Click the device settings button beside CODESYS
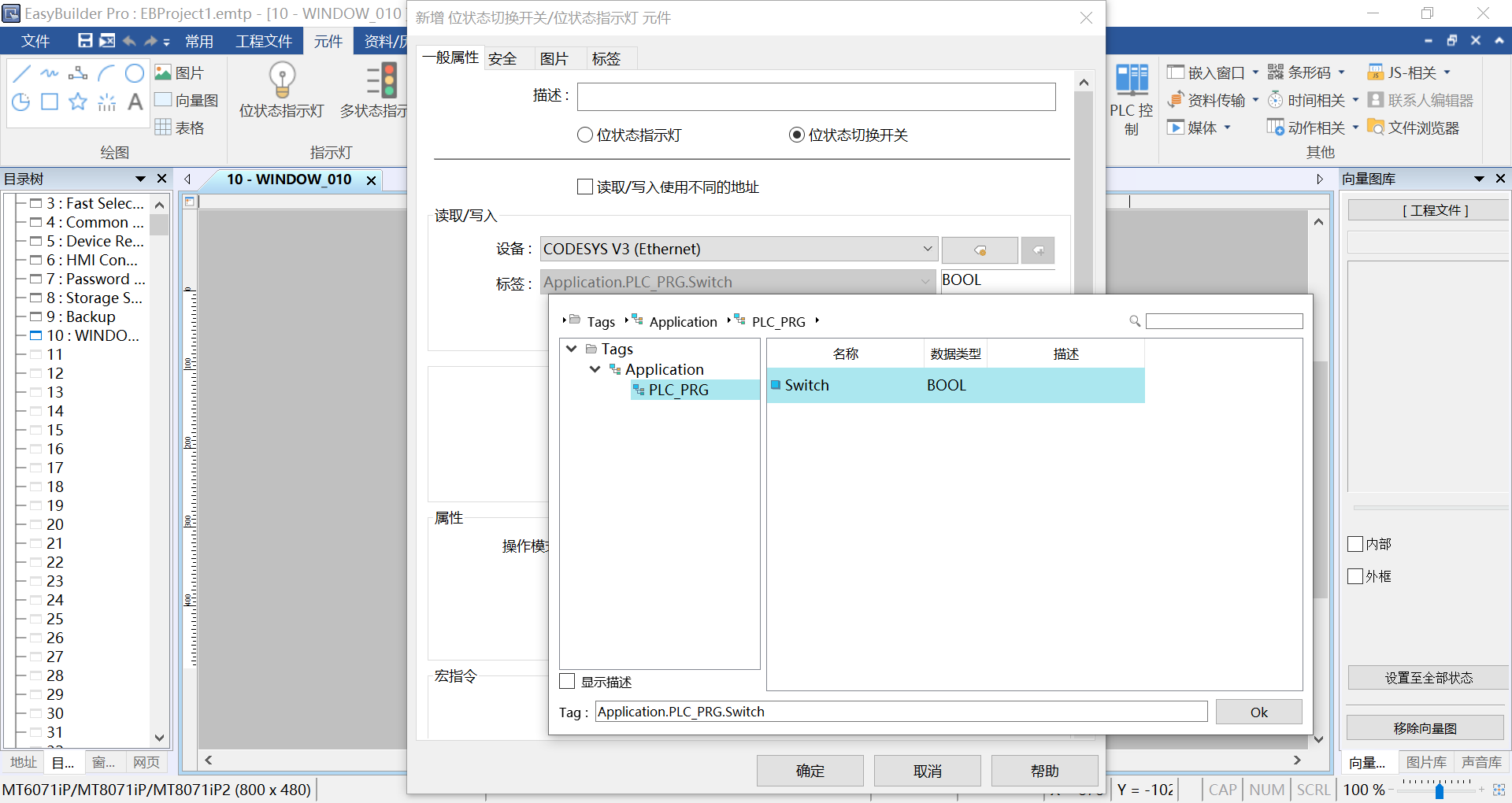The width and height of the screenshot is (1512, 803). click(980, 250)
